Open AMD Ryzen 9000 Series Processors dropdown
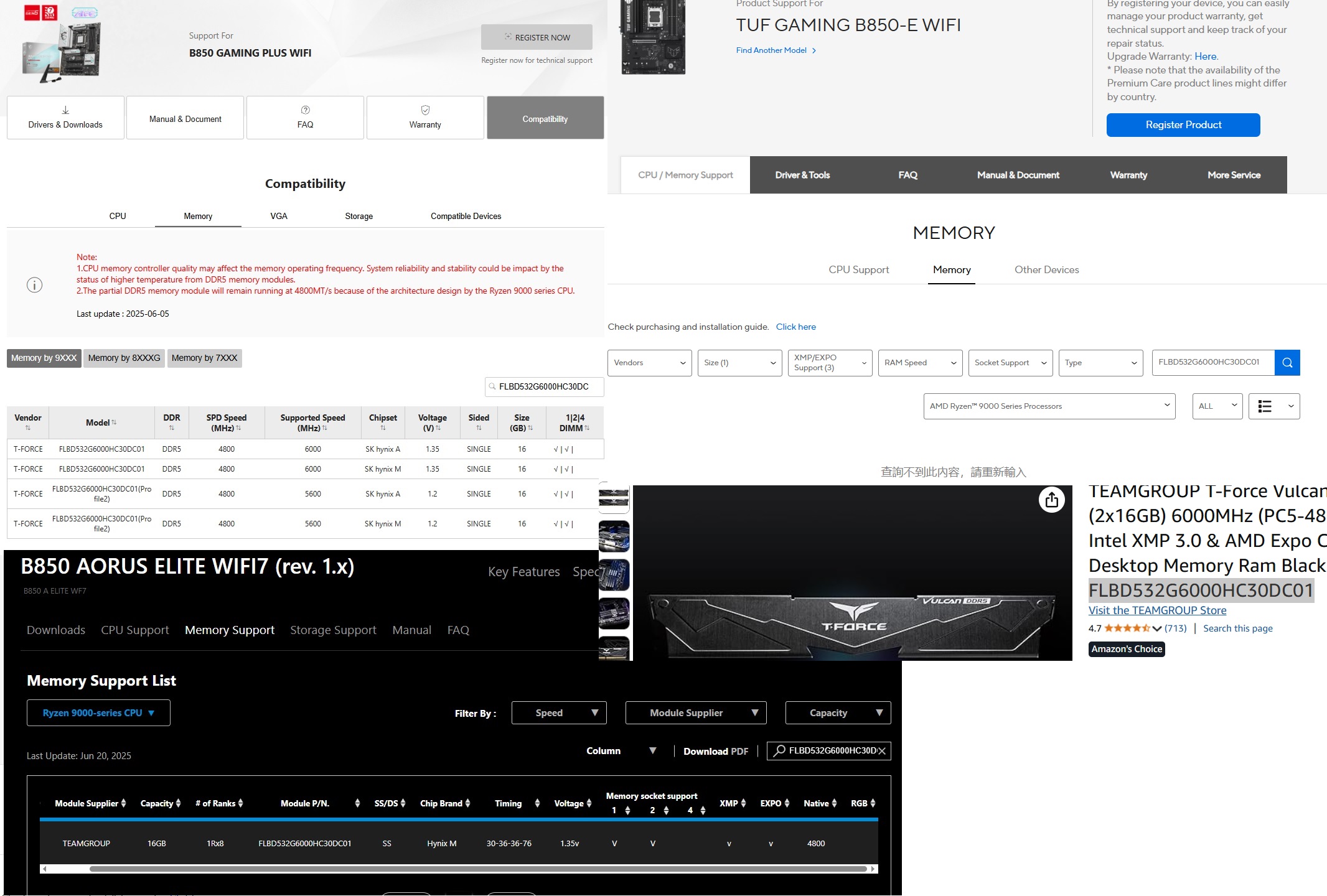1327x896 pixels. [x=1049, y=406]
